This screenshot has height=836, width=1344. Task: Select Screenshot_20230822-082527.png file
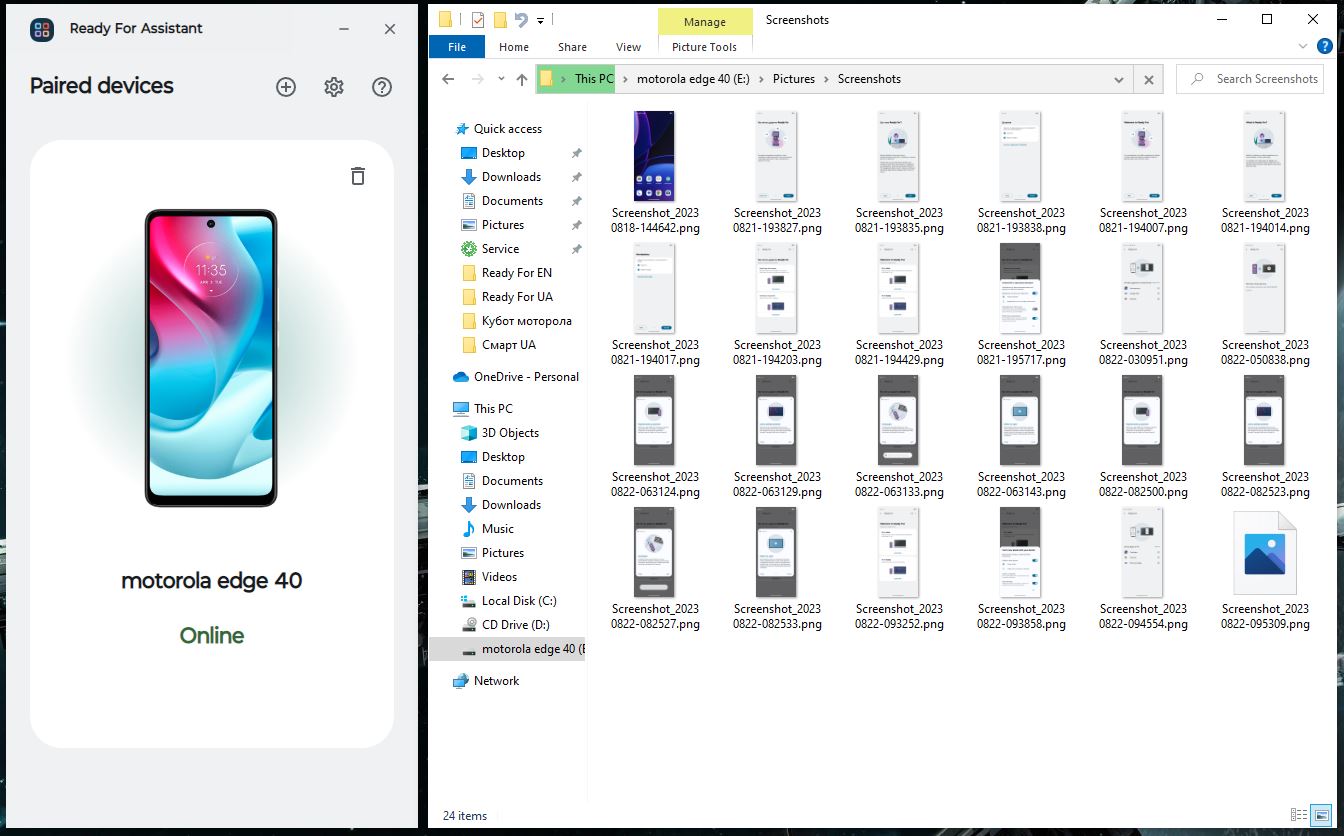655,569
